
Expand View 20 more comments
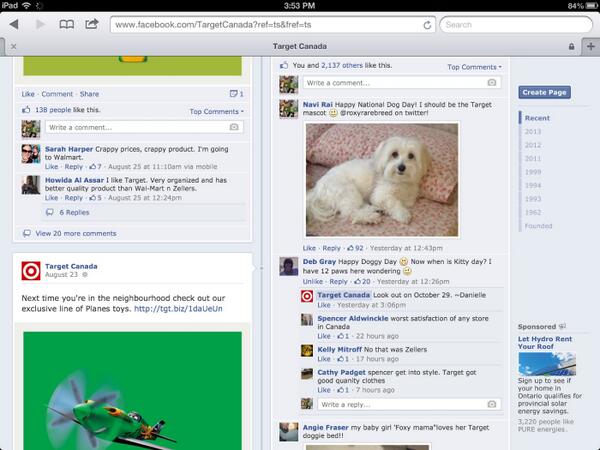coord(76,233)
